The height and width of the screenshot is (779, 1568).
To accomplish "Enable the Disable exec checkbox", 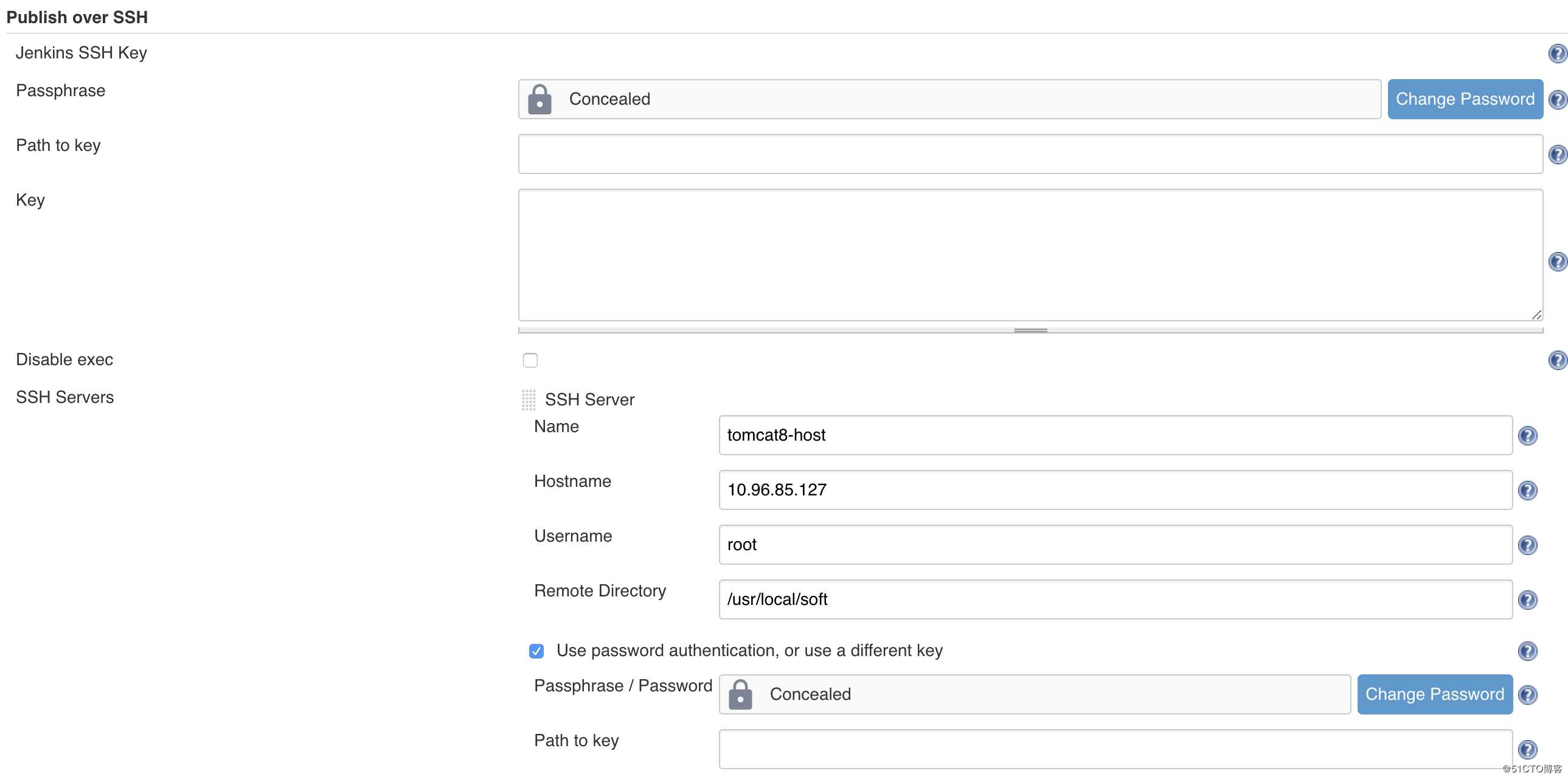I will click(x=530, y=359).
